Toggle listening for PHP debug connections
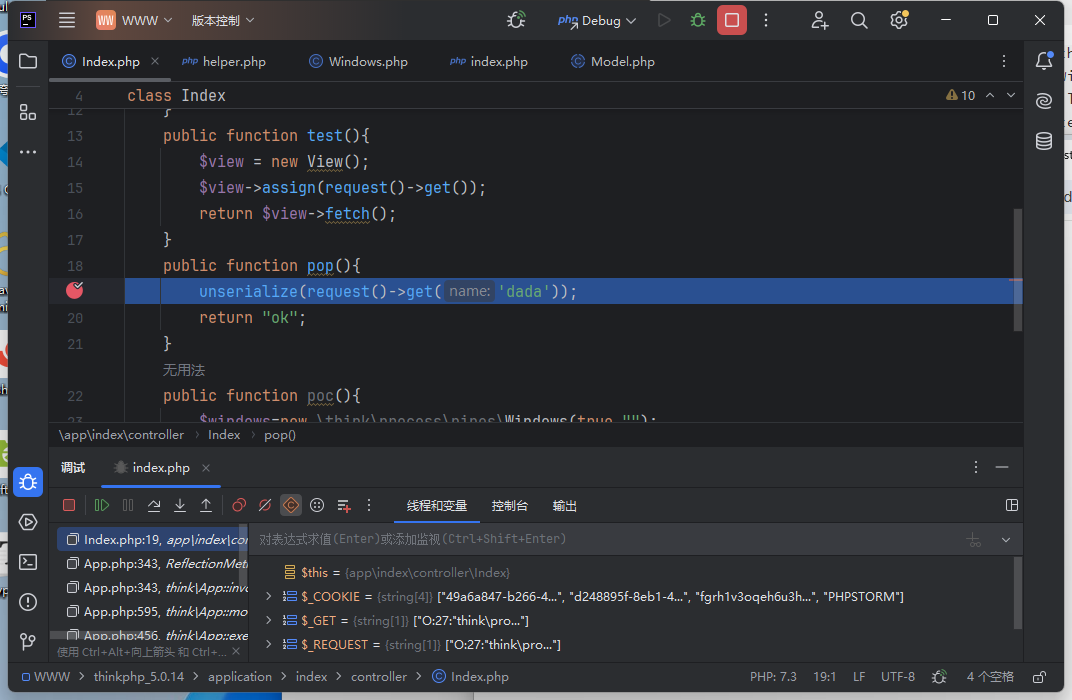The image size is (1072, 700). click(x=516, y=20)
